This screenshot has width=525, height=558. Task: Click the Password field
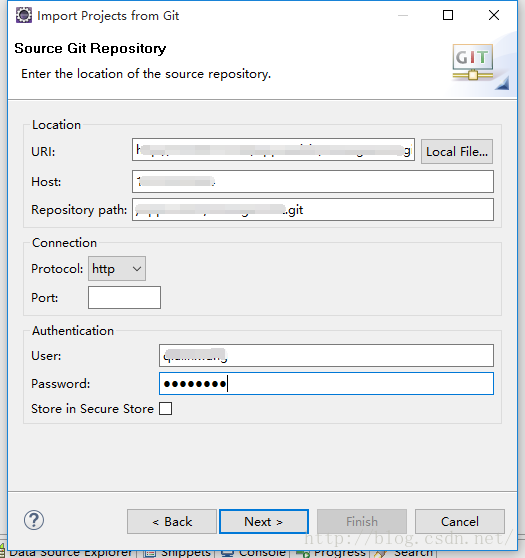pos(326,384)
